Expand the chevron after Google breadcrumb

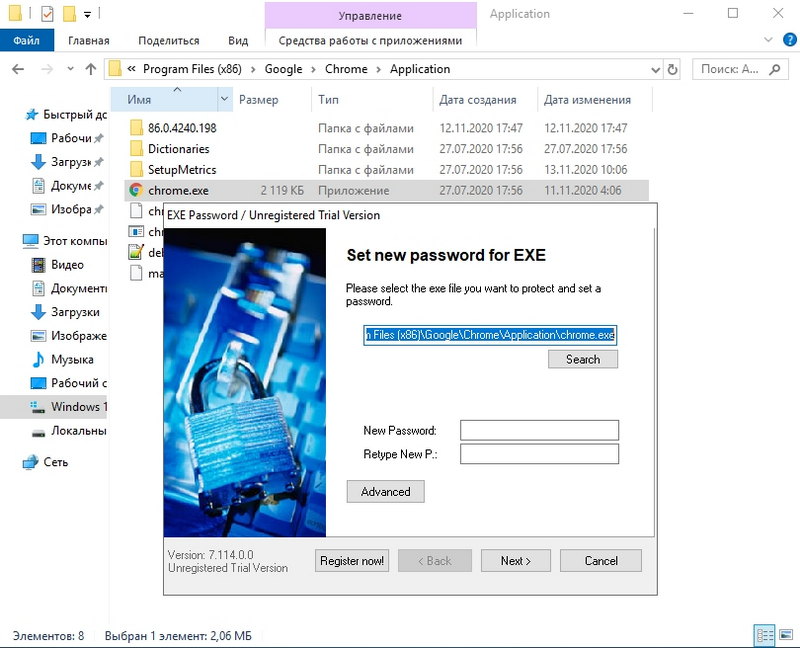point(313,69)
